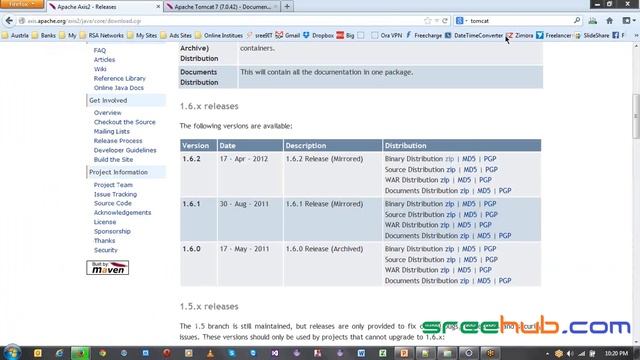Open PowerPoint from the taskbar

tap(404, 353)
